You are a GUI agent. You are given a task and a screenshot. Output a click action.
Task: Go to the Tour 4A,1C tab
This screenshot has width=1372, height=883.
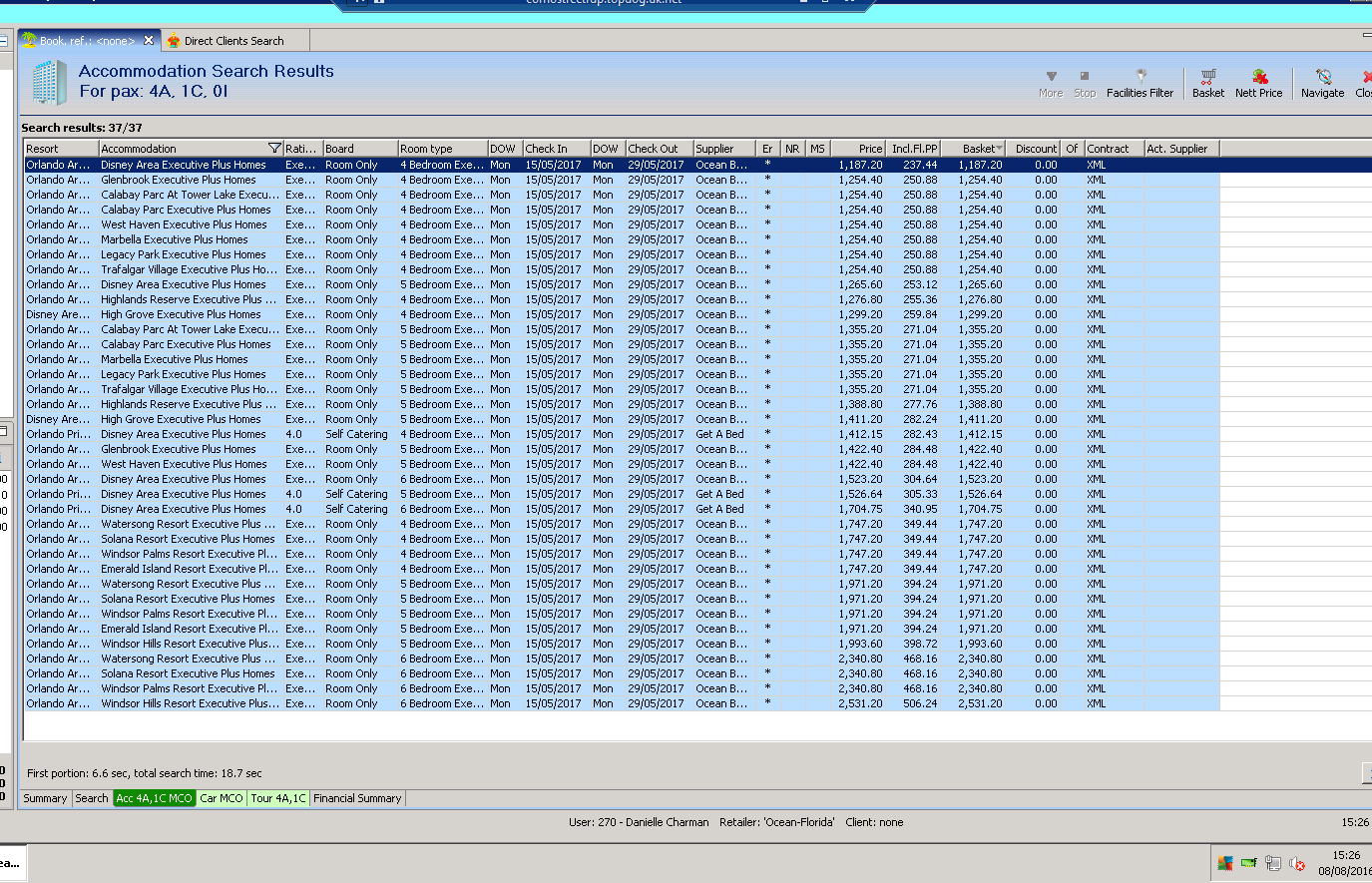coord(277,798)
